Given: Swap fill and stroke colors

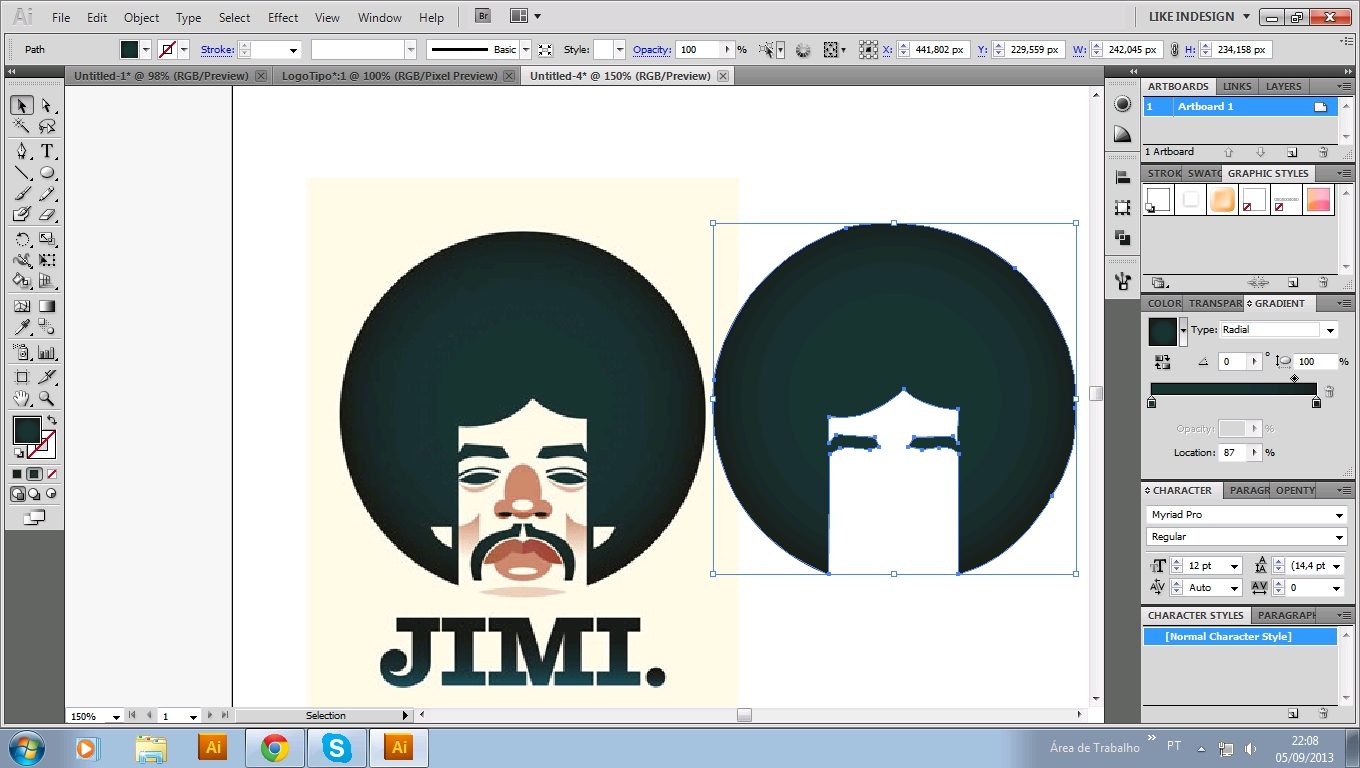Looking at the screenshot, I should point(52,419).
